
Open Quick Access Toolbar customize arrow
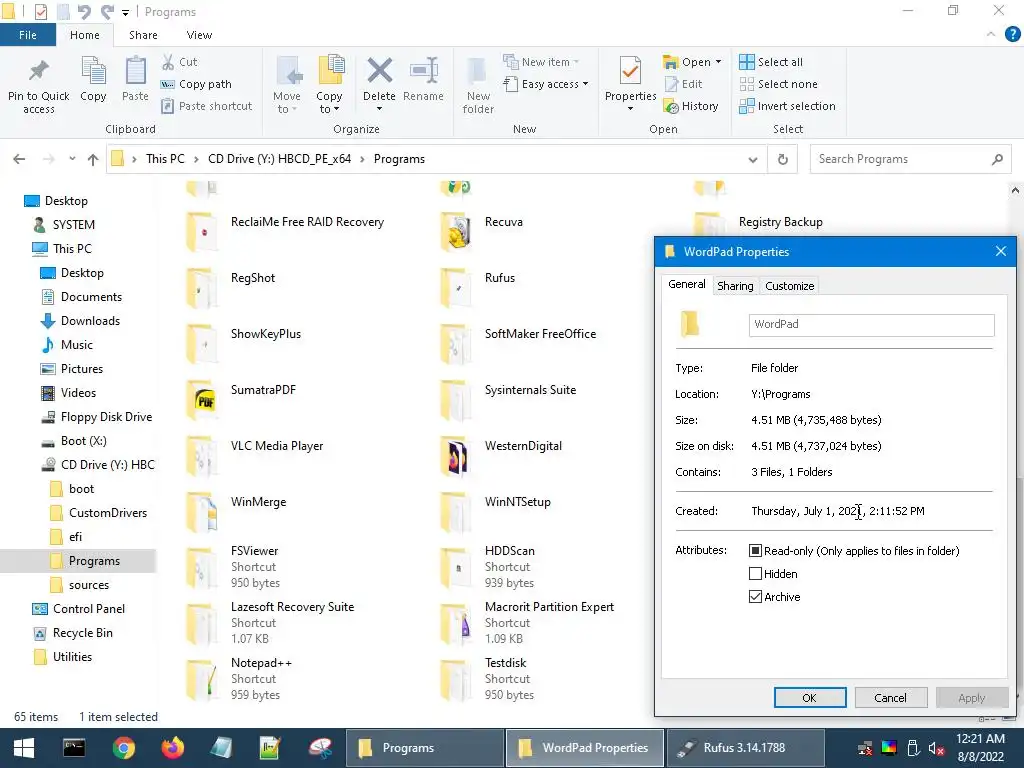(125, 12)
